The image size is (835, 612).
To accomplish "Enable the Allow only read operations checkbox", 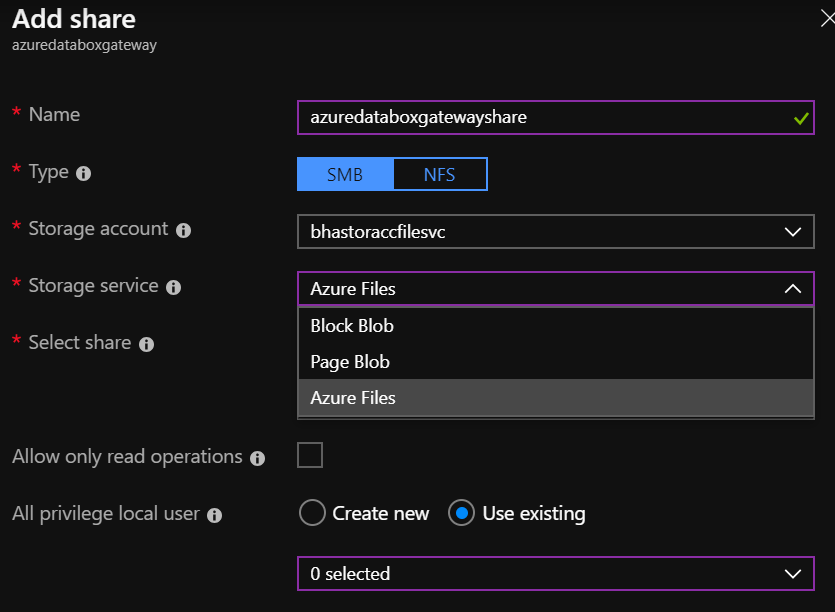I will point(310,456).
